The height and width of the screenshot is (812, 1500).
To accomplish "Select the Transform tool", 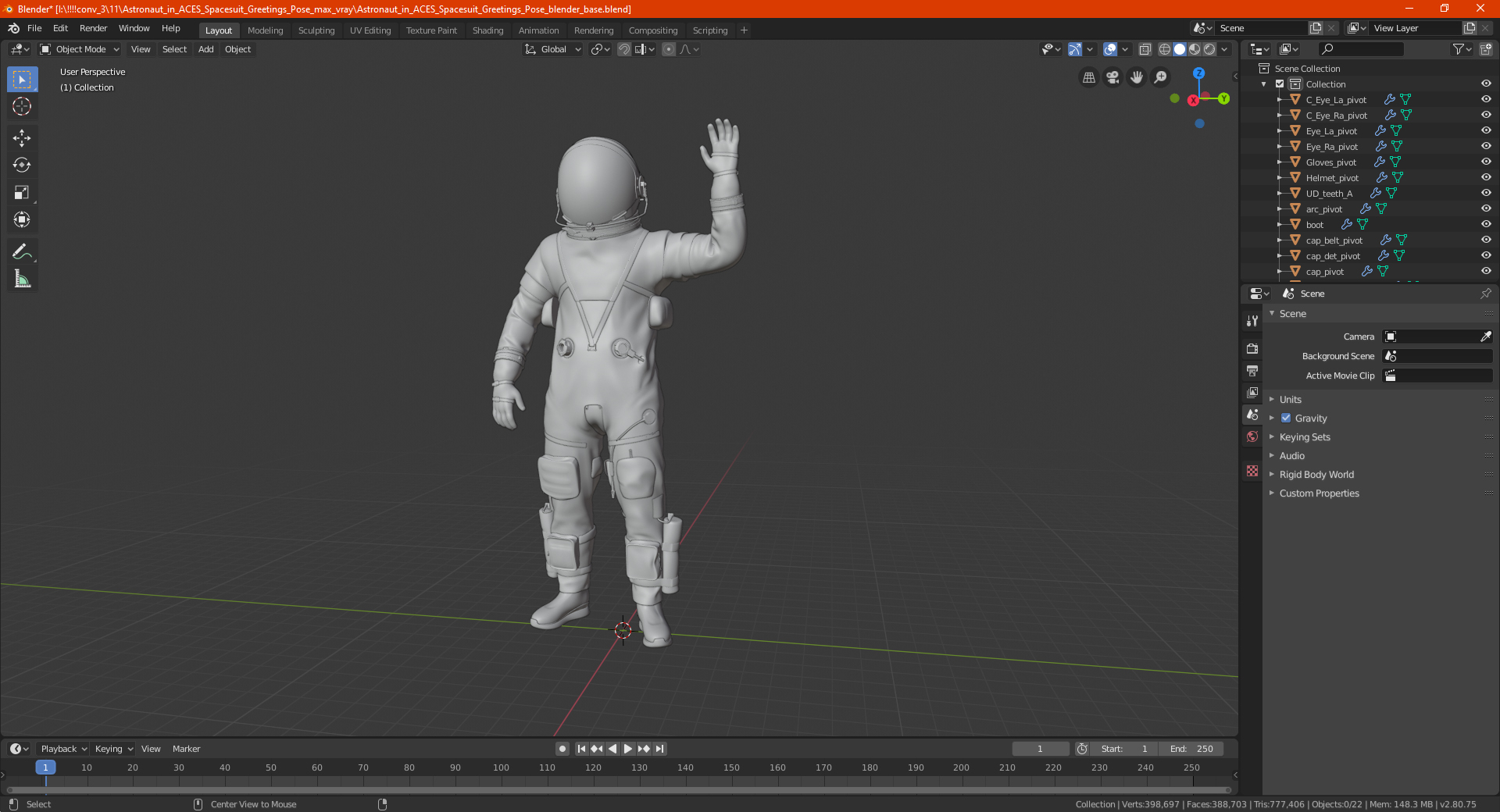I will tap(22, 219).
